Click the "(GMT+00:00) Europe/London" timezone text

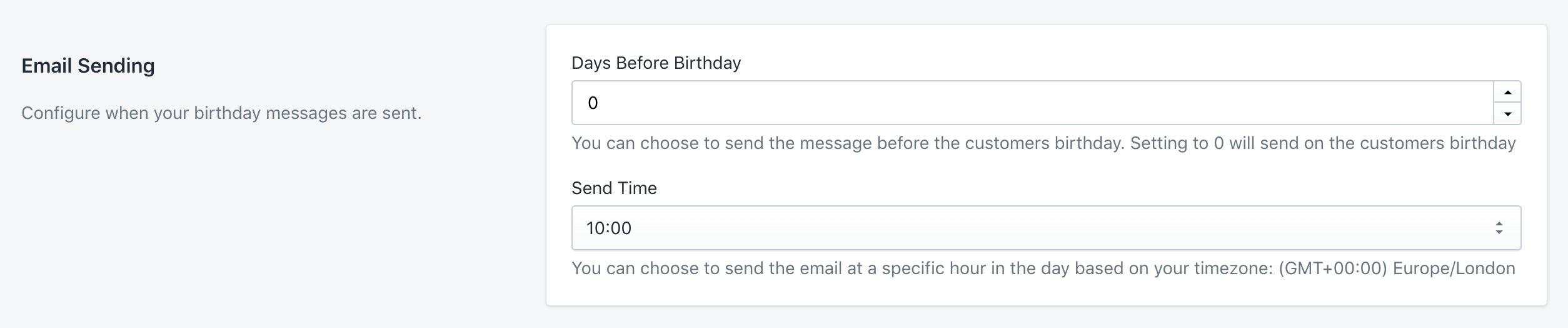1397,269
